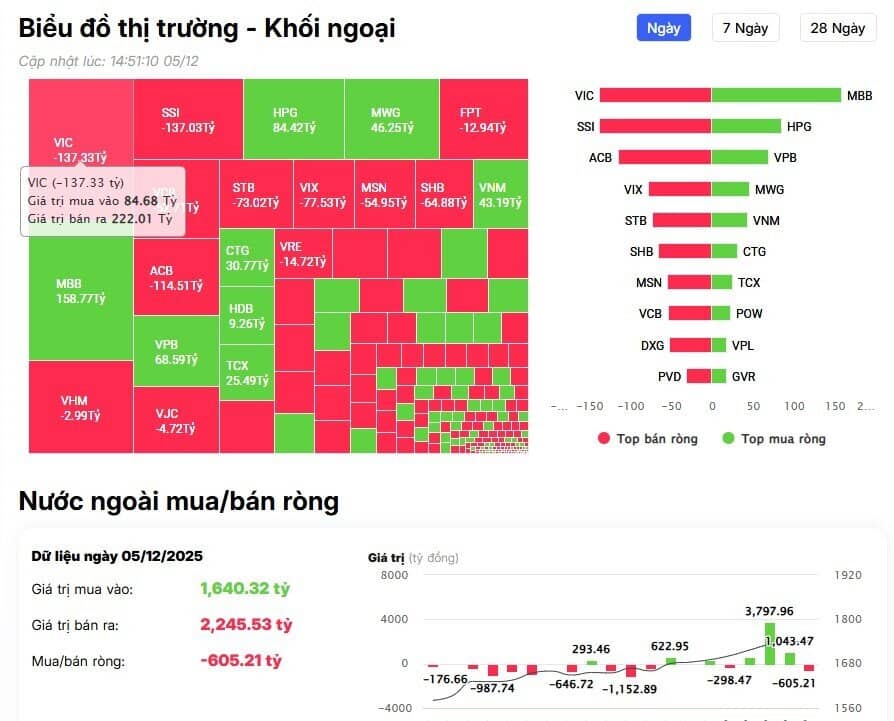894x721 pixels.
Task: Select the active "Ngày" view button
Action: 663,27
